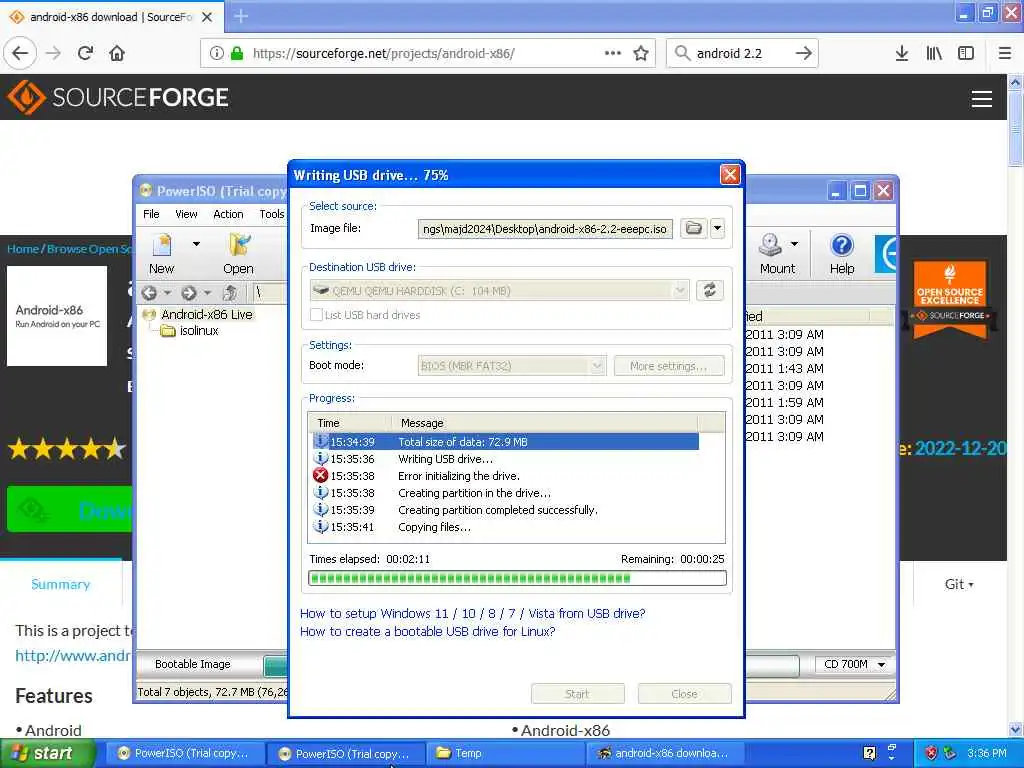This screenshot has height=768, width=1024.
Task: Bookmark this page with the star icon
Action: pos(641,54)
